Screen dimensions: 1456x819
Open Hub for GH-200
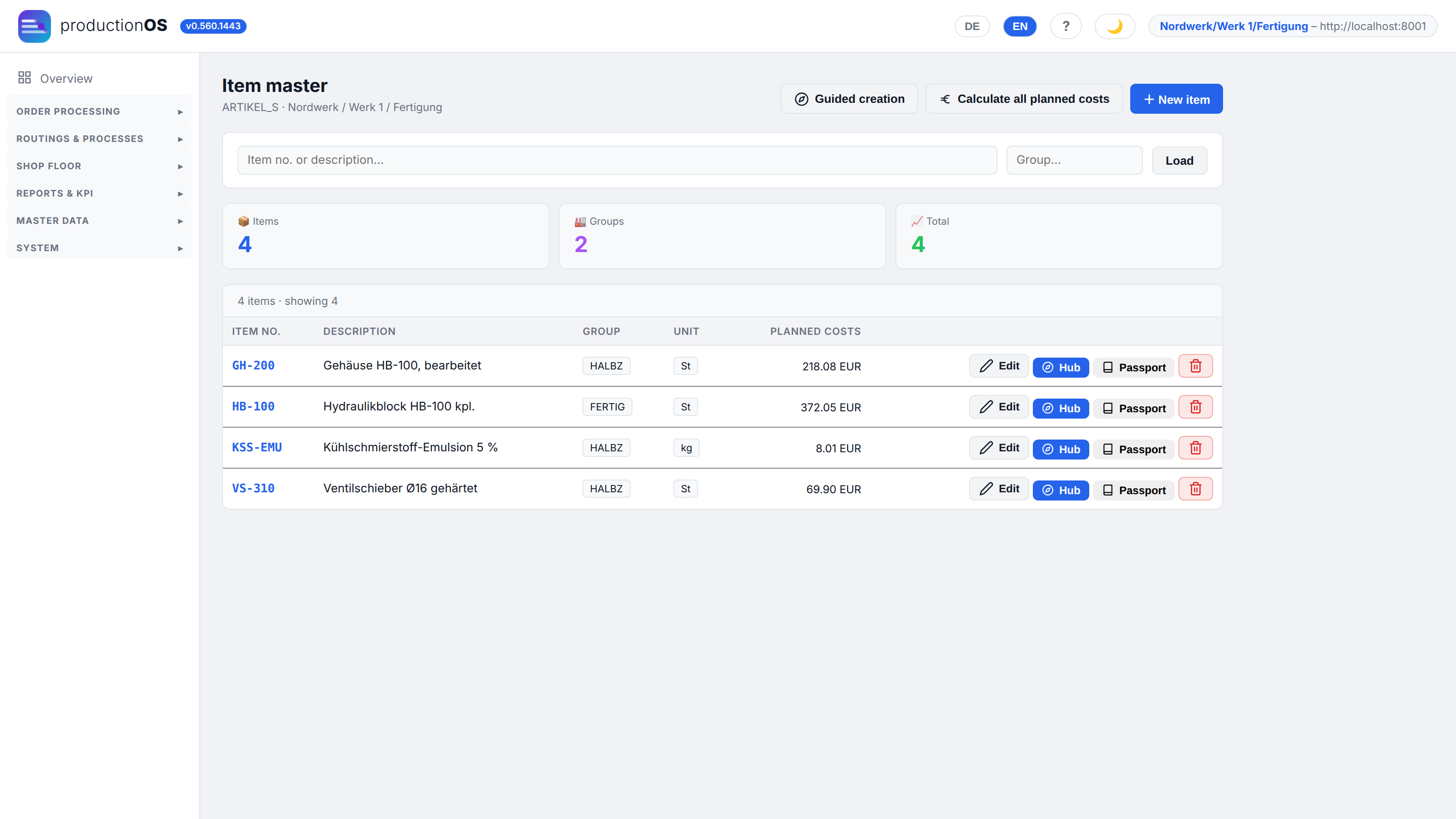1060,367
